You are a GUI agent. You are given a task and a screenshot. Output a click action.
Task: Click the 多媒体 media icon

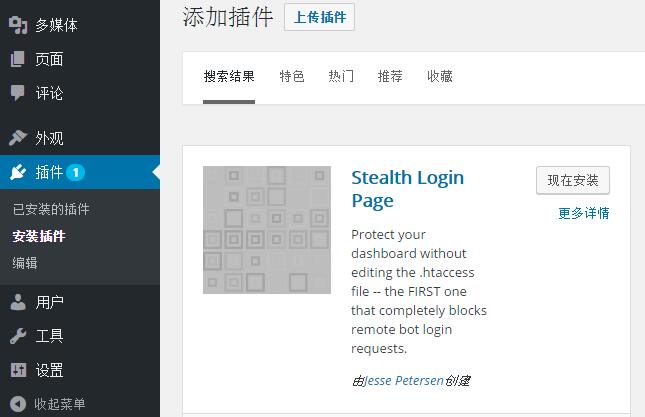[18, 25]
